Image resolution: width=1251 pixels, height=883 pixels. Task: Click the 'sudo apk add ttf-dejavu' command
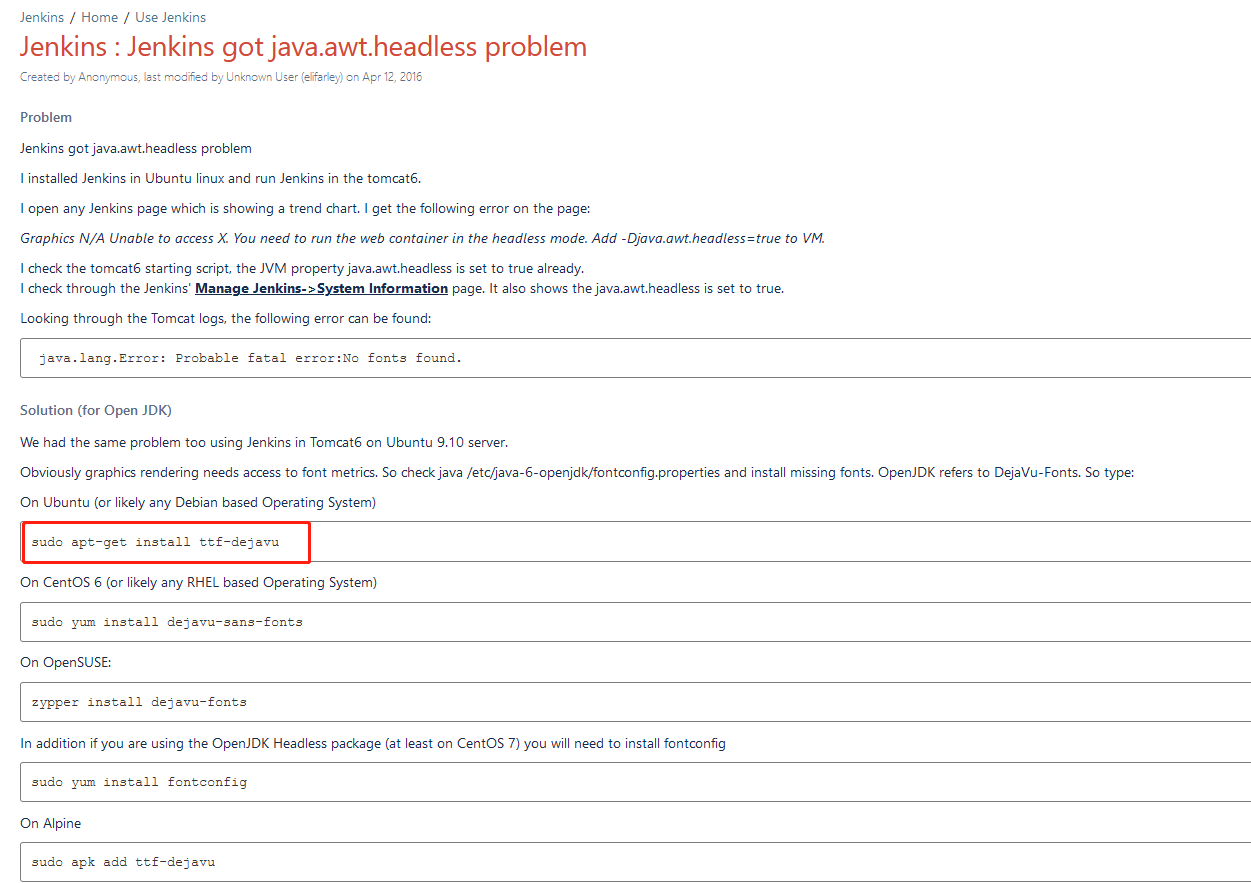click(x=123, y=862)
